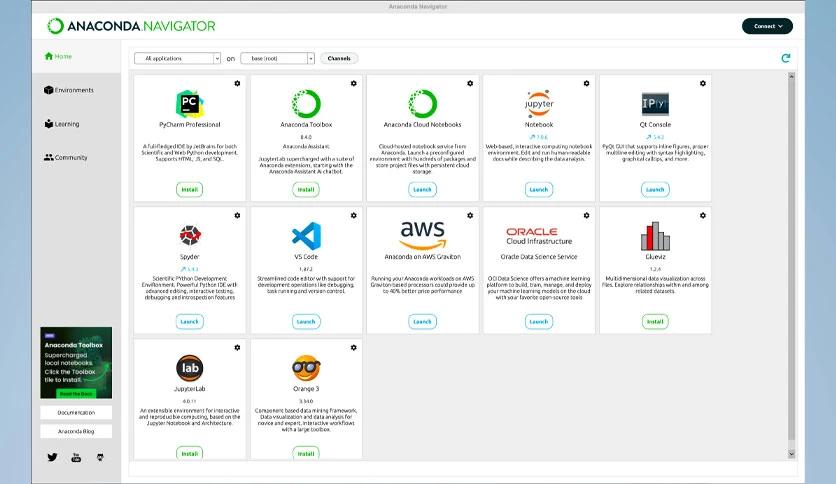Switch to the Environments tab
The height and width of the screenshot is (484, 836).
(69, 90)
